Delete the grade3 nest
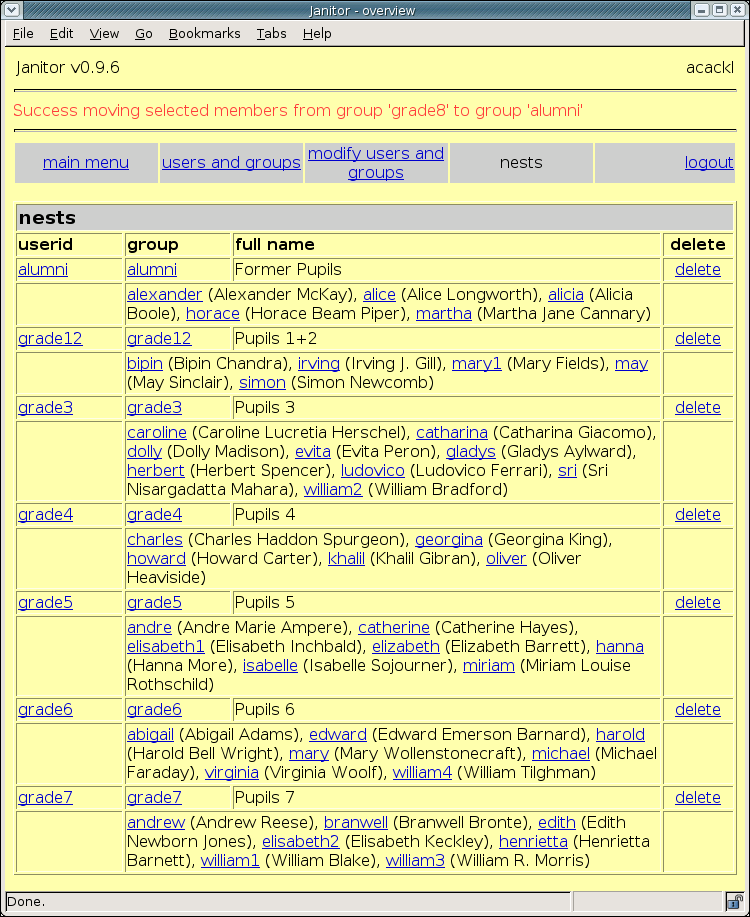The height and width of the screenshot is (917, 750). [x=697, y=408]
